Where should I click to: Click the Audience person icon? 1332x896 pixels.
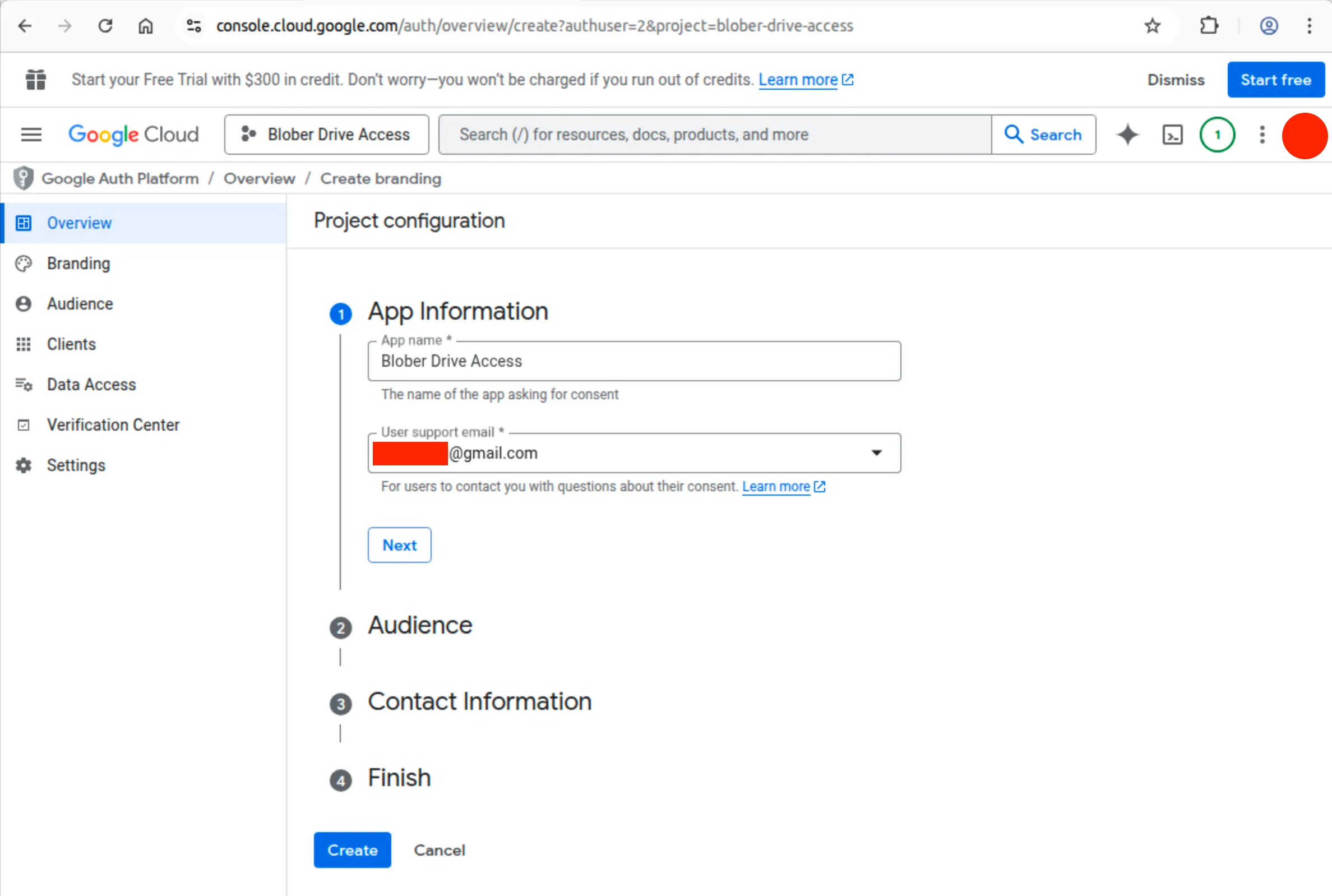[x=24, y=303]
